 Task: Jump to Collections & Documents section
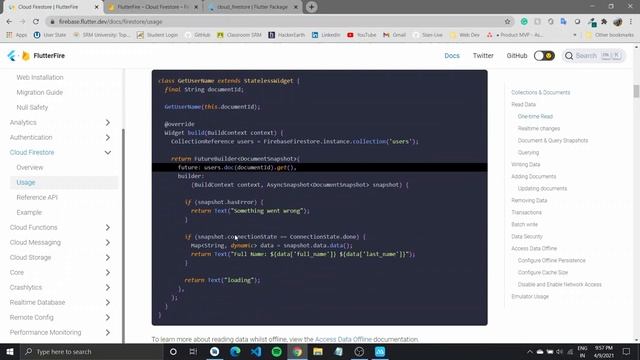(x=540, y=93)
